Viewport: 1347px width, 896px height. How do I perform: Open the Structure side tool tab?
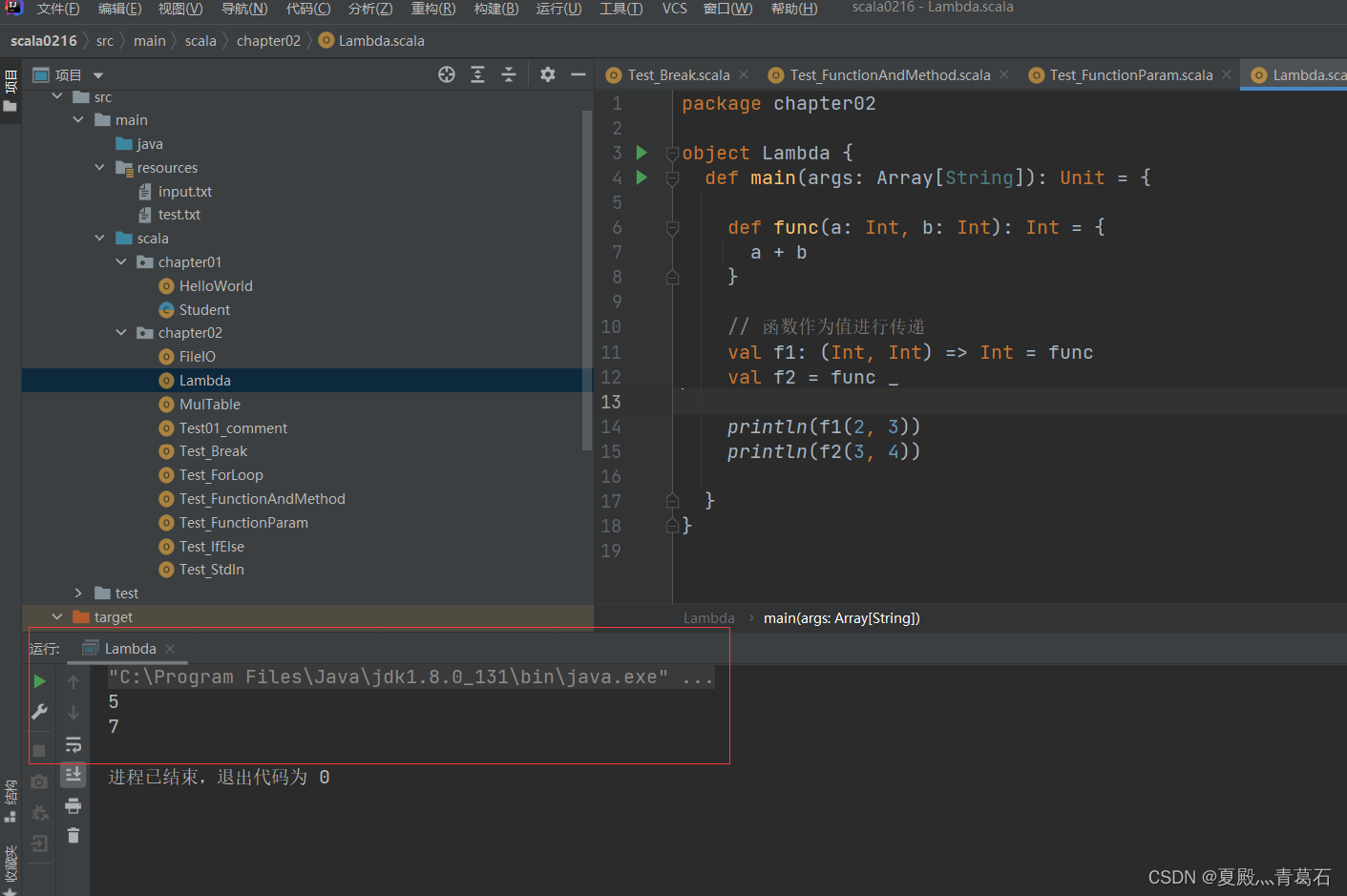(11, 802)
